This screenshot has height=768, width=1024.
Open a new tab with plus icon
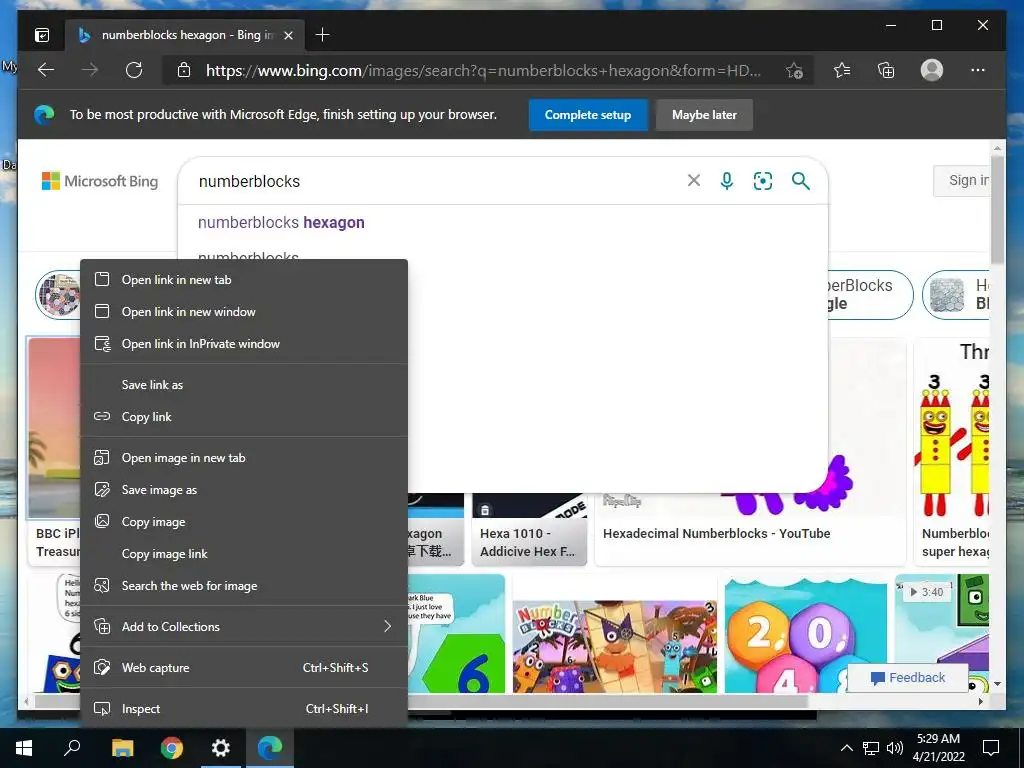(x=322, y=35)
